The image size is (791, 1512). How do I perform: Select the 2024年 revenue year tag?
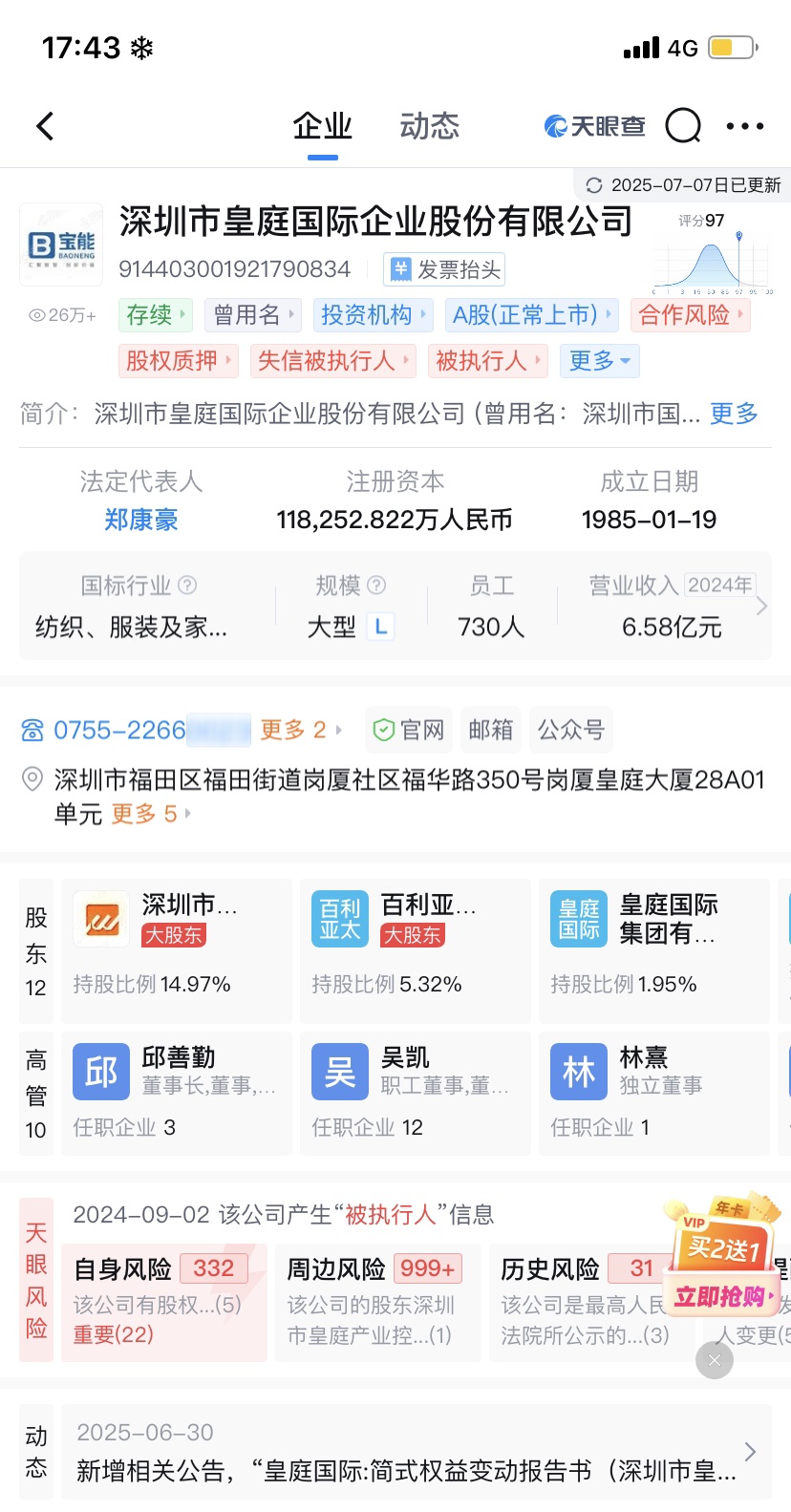click(x=719, y=585)
